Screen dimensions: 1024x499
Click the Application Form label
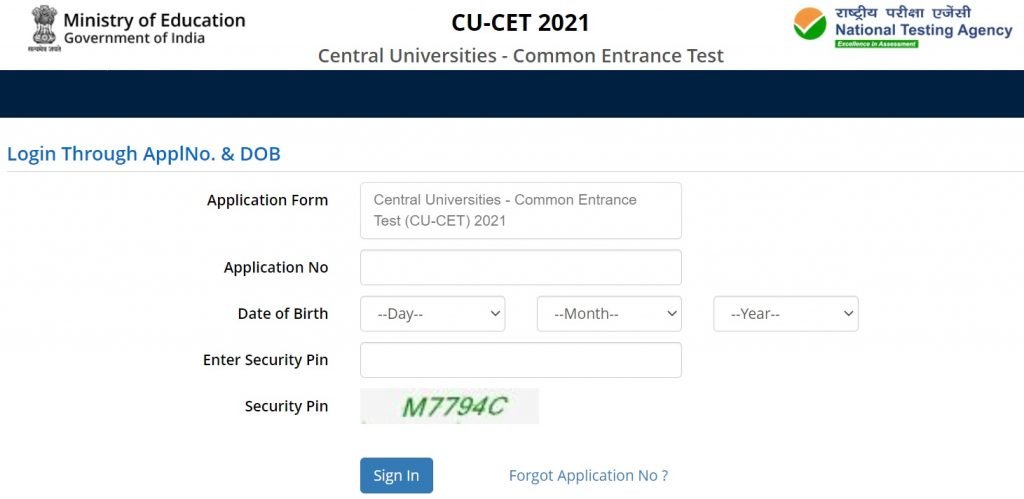[267, 200]
